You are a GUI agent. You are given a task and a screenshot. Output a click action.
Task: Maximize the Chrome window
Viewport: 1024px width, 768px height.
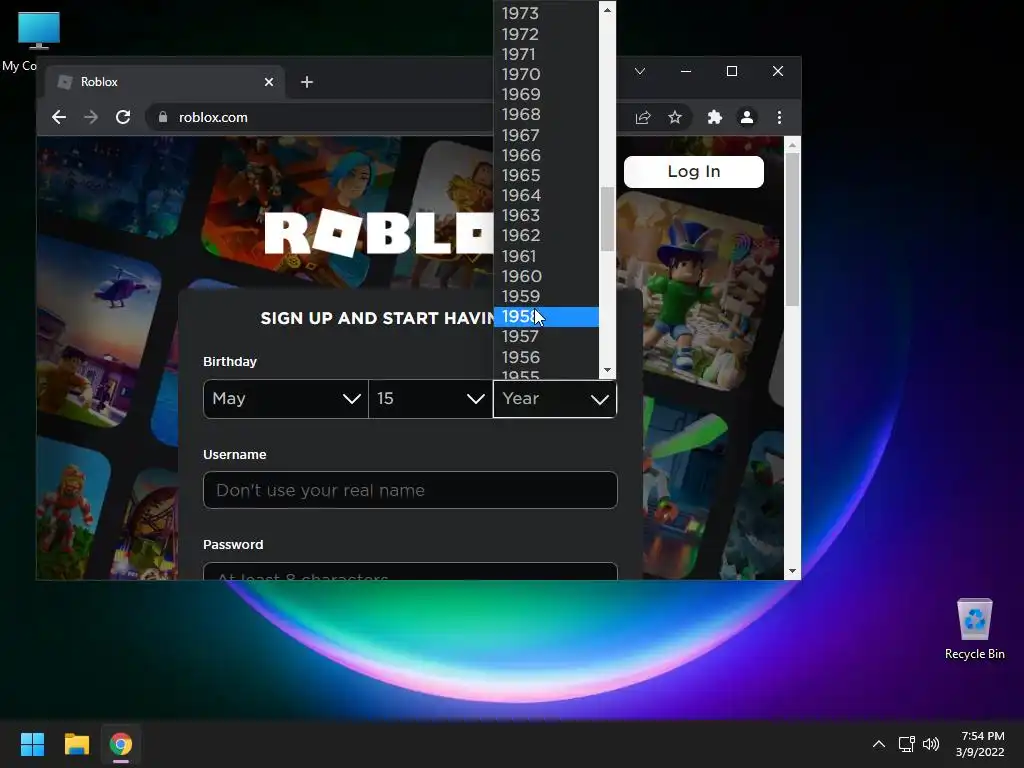pos(732,71)
